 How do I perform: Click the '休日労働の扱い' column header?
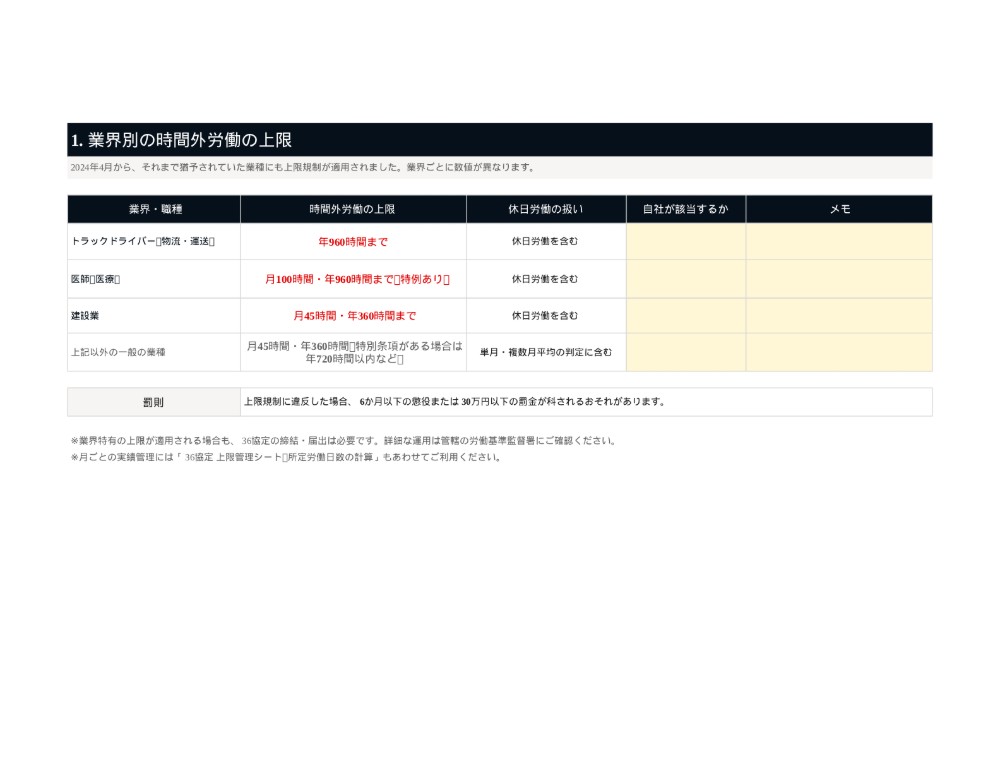tap(546, 209)
